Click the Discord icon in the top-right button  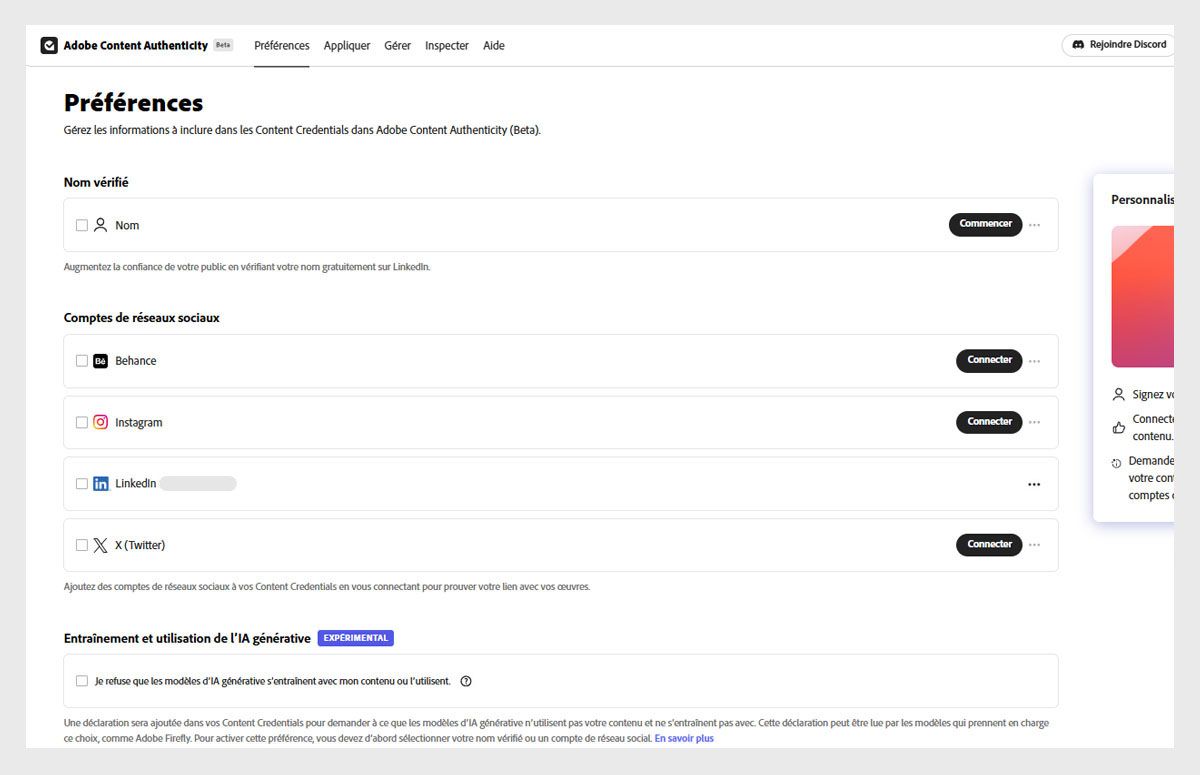coord(1078,44)
